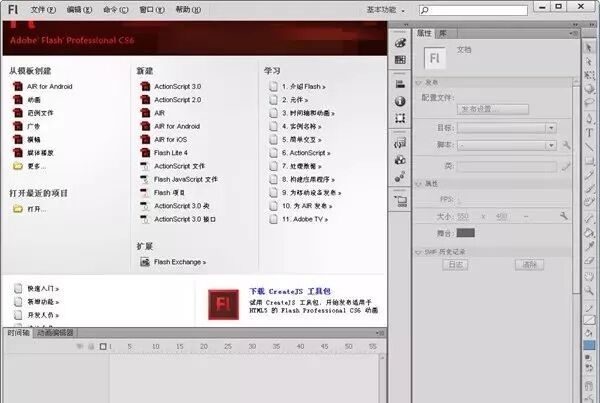Click pencil edit icon beside 类 field

point(566,166)
